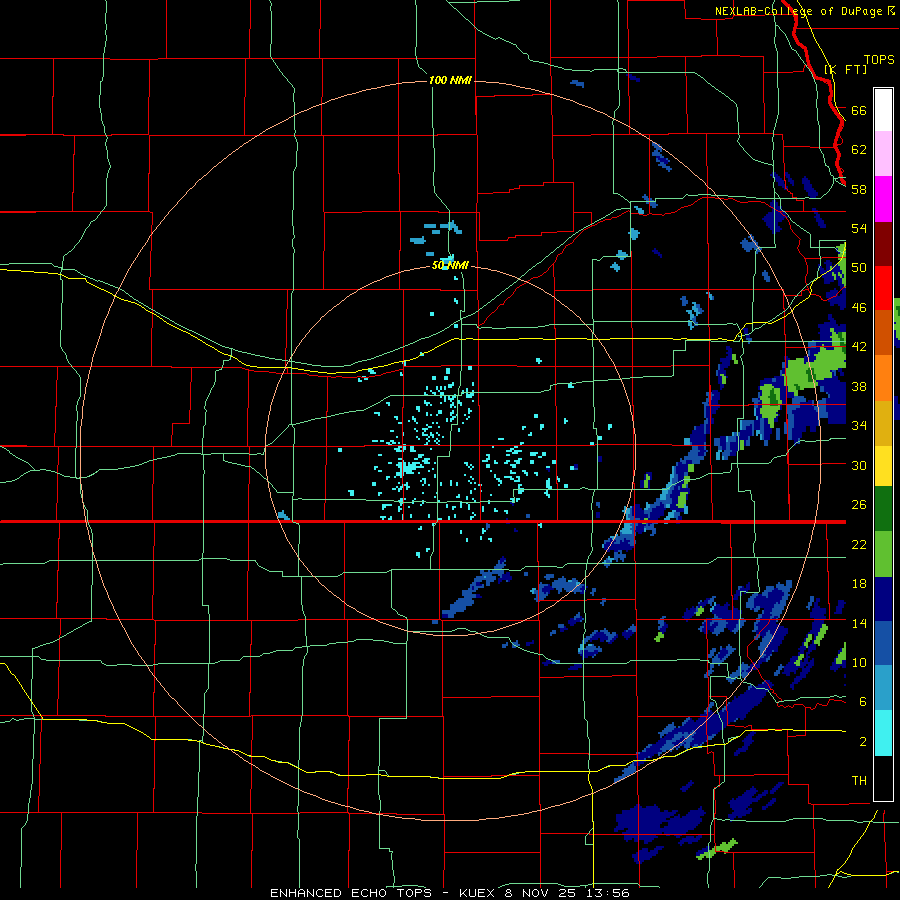The height and width of the screenshot is (900, 900).
Task: Click the 22 value on the scale
Action: point(859,544)
